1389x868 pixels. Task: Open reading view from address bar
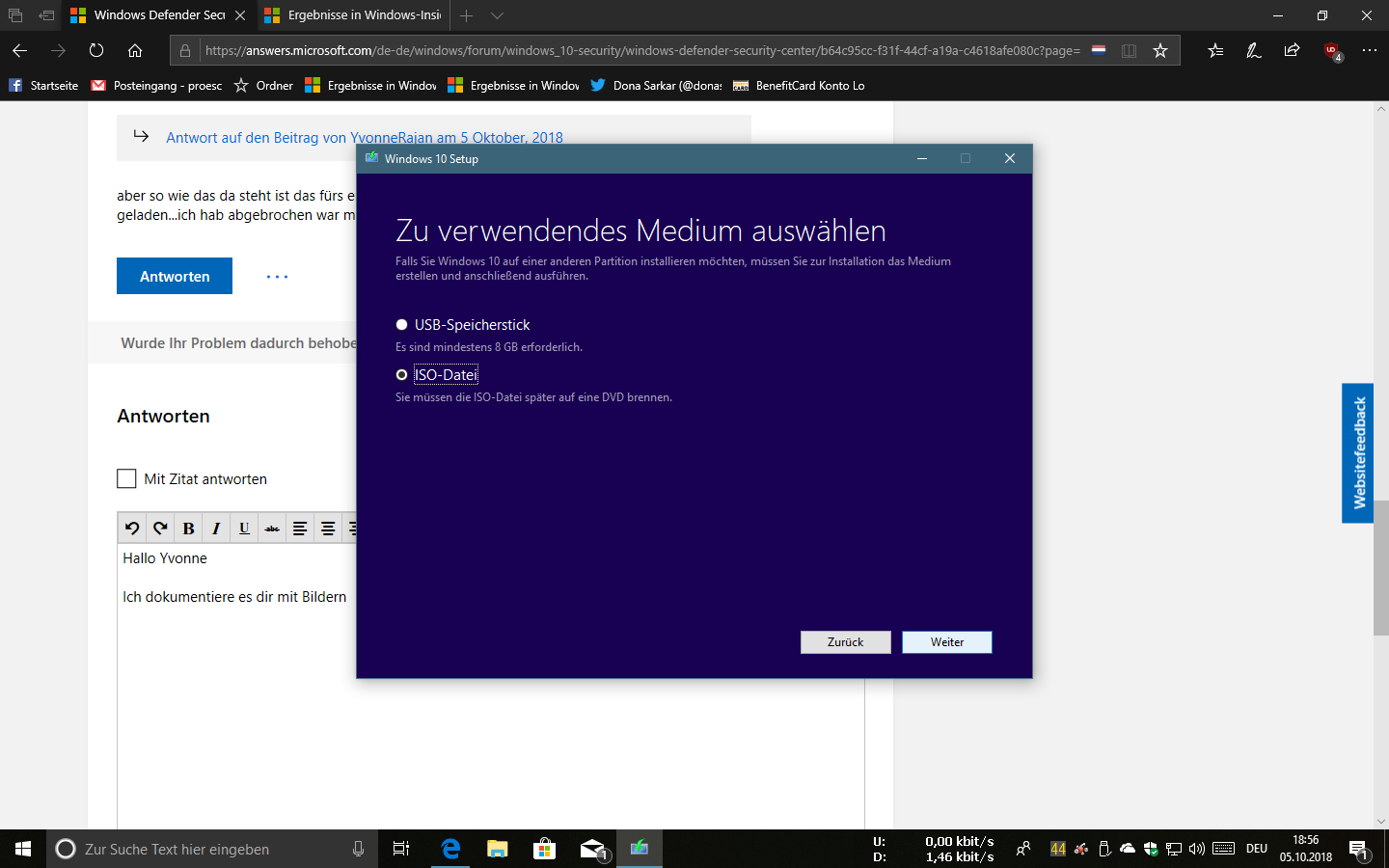pyautogui.click(x=1129, y=50)
